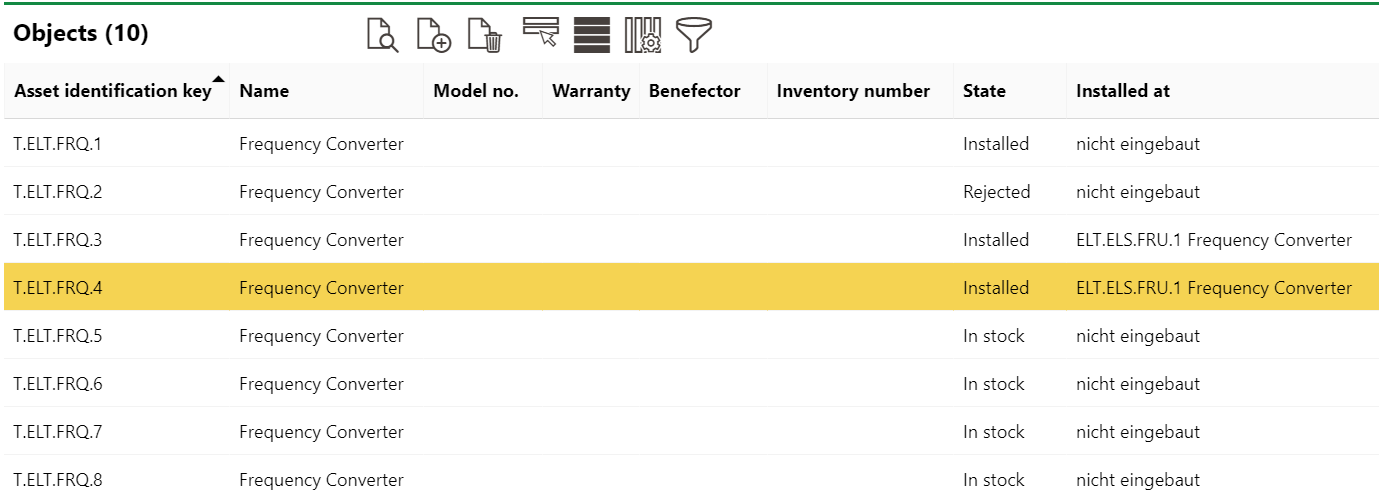The height and width of the screenshot is (498, 1379).
Task: Sort by Asset identification key column
Action: coord(112,91)
